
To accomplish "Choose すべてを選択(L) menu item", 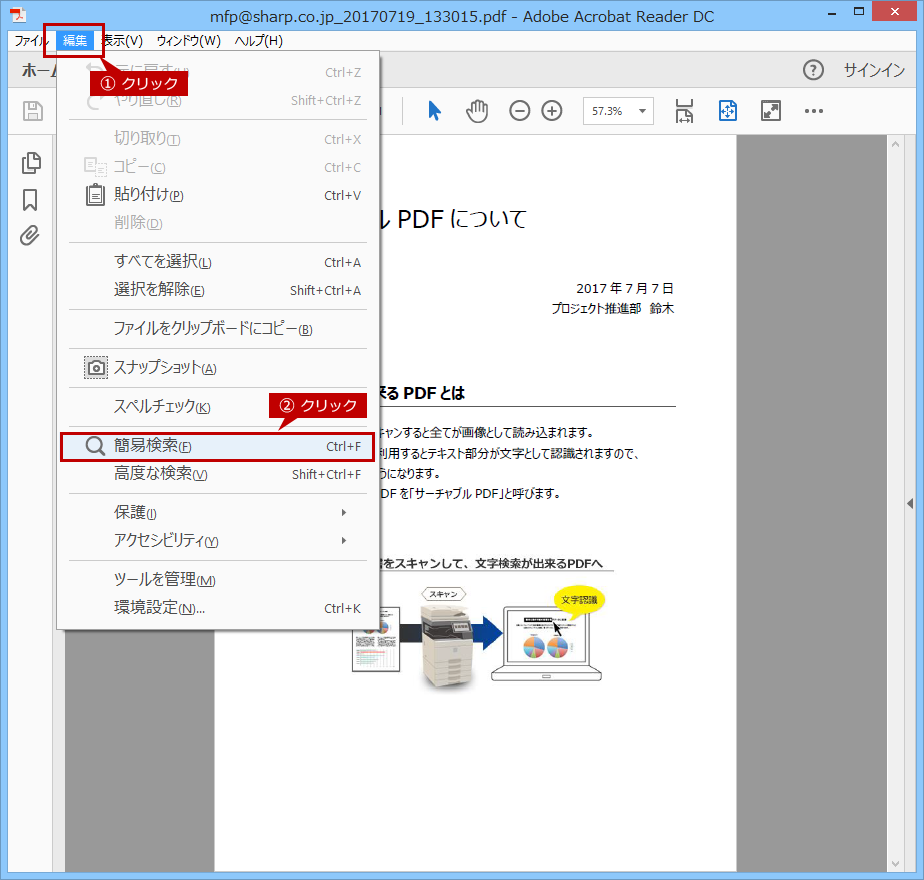I will (217, 262).
